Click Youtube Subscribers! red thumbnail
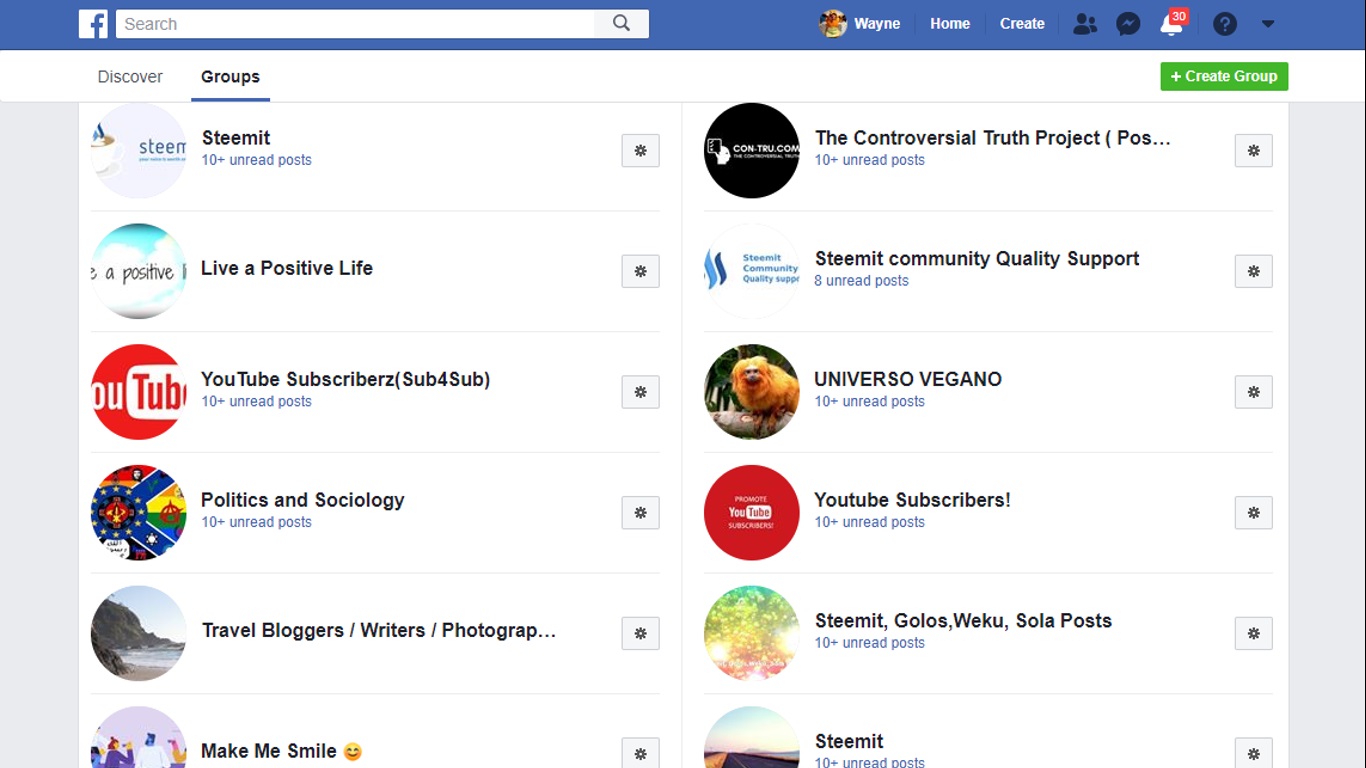Viewport: 1366px width, 768px height. (752, 513)
